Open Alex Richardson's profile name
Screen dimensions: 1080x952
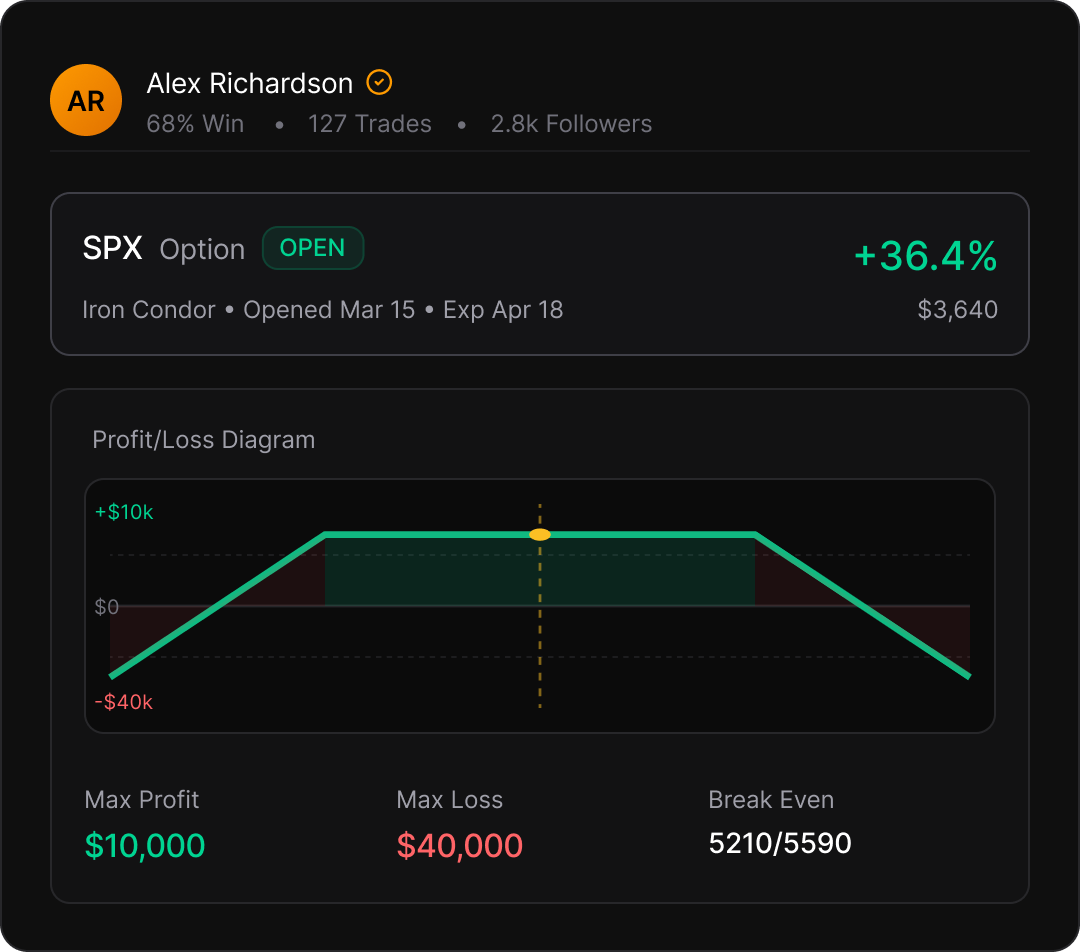click(249, 83)
